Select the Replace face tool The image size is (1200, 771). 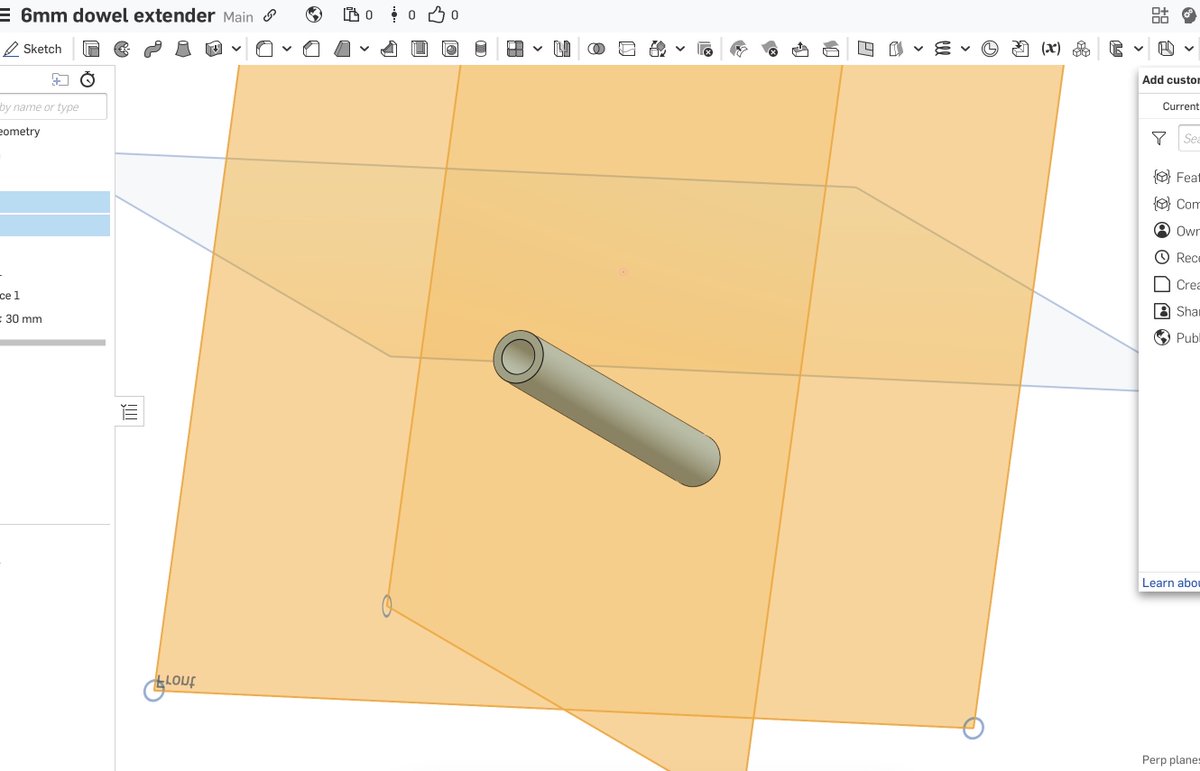(x=831, y=48)
